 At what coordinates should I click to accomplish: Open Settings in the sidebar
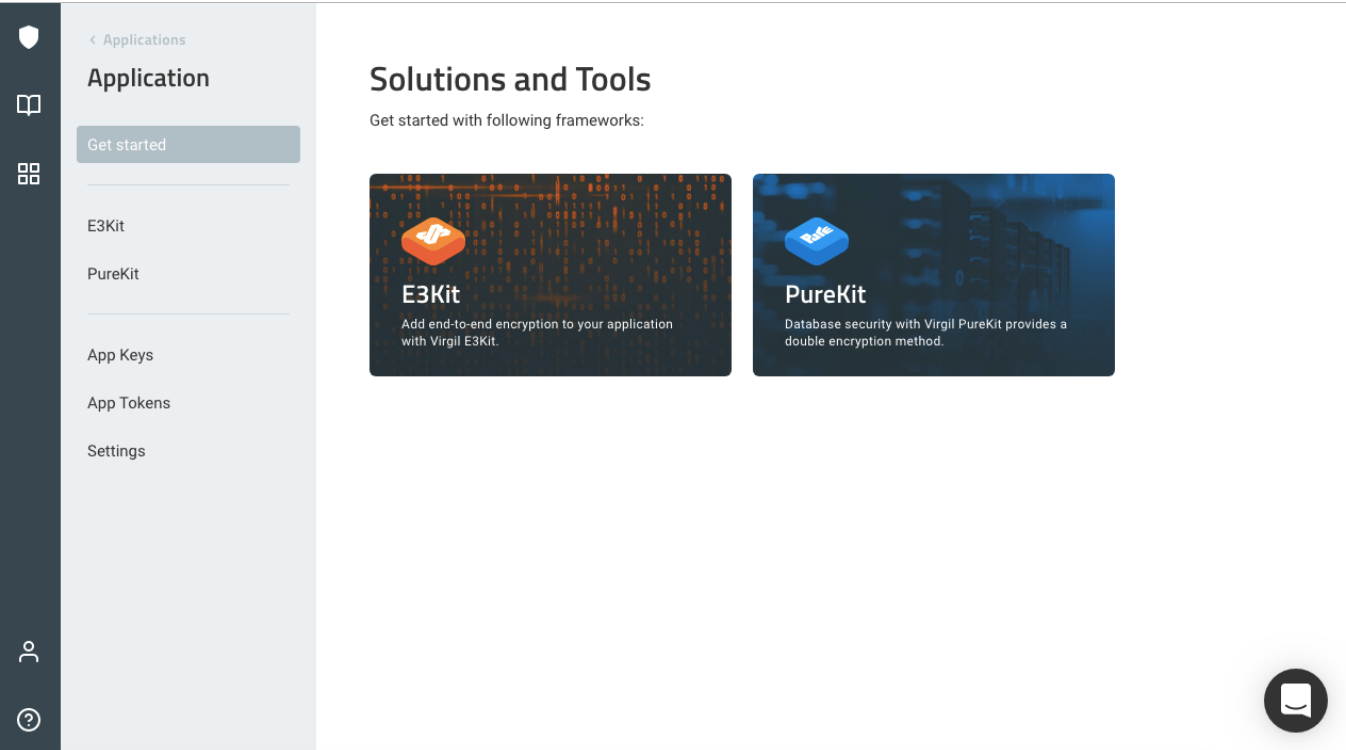point(116,451)
